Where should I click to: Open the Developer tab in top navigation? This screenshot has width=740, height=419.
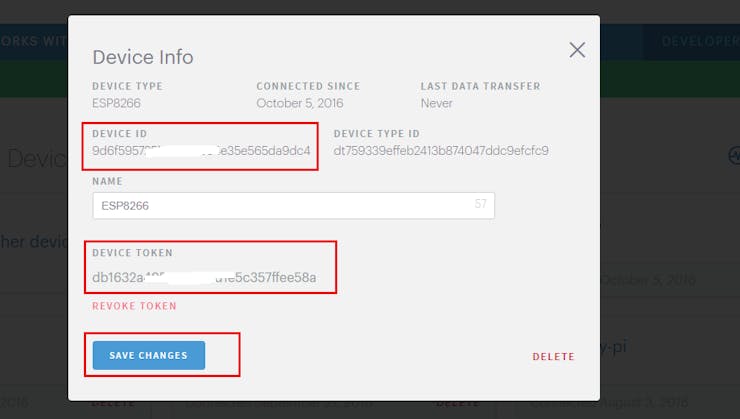(x=700, y=42)
